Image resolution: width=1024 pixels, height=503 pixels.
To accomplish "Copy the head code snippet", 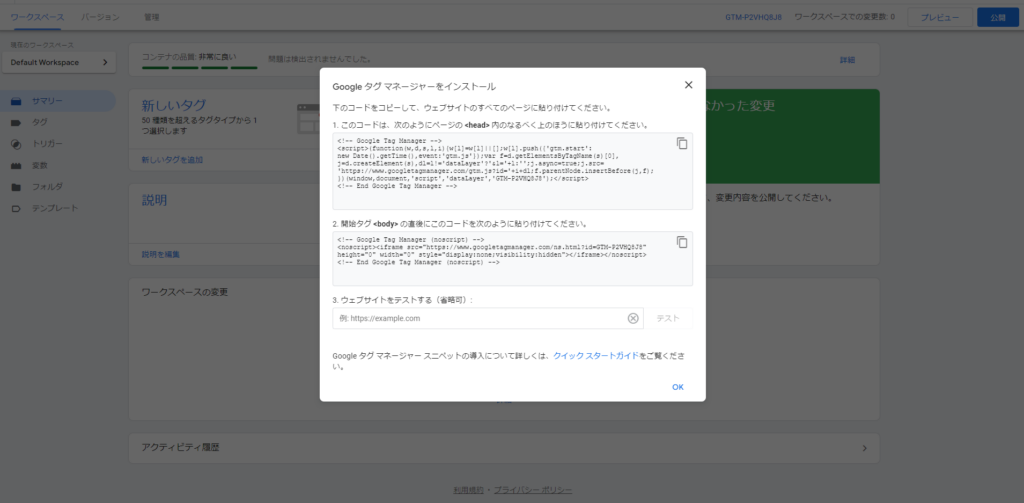I will [x=682, y=143].
